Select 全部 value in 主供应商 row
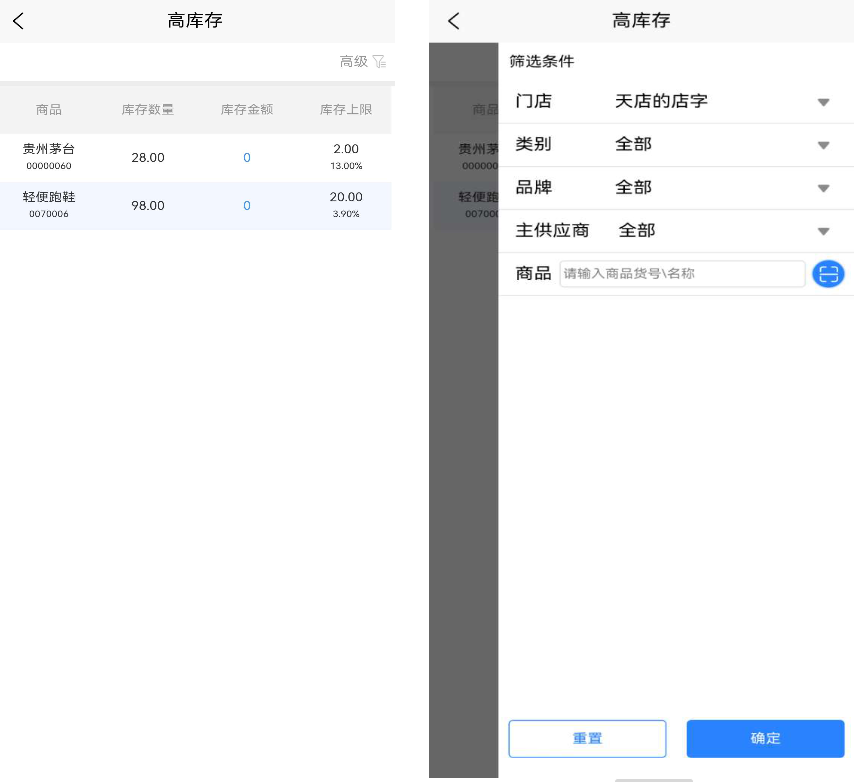Image resolution: width=860 pixels, height=782 pixels. pos(637,230)
